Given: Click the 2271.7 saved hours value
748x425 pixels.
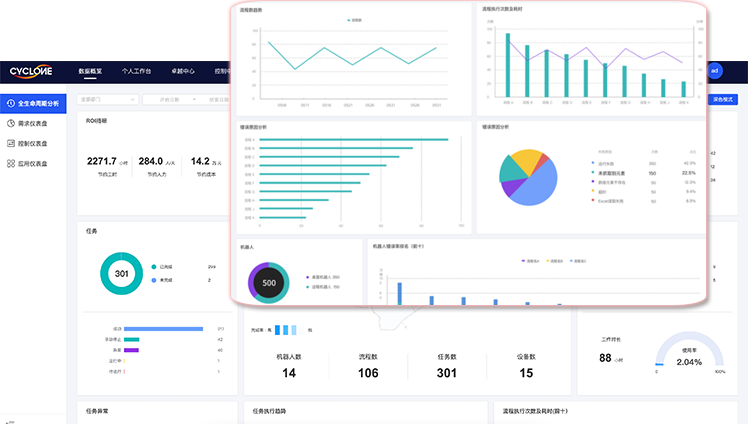Looking at the screenshot, I should pyautogui.click(x=102, y=161).
